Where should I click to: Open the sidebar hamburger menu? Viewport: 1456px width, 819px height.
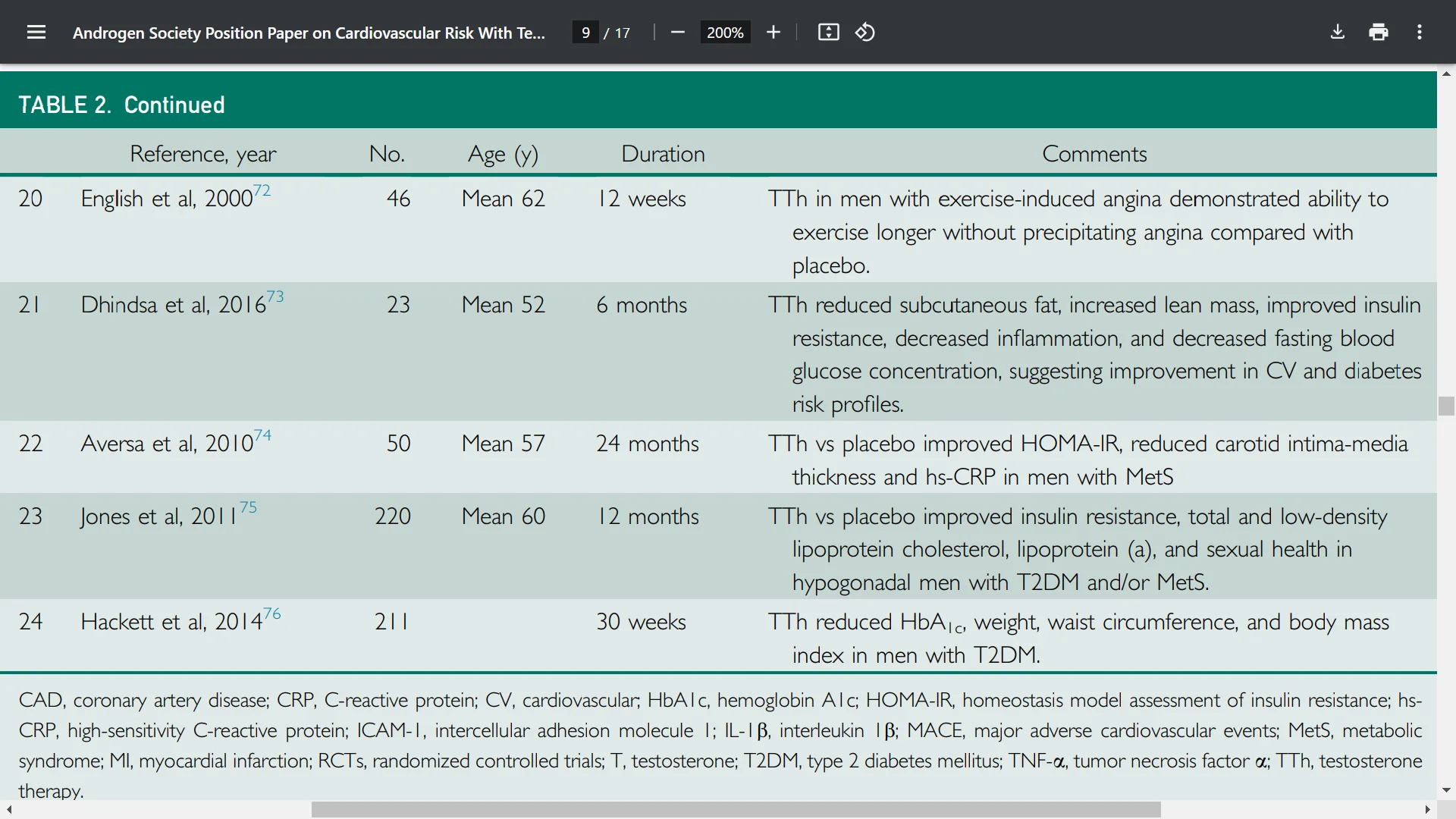point(36,32)
